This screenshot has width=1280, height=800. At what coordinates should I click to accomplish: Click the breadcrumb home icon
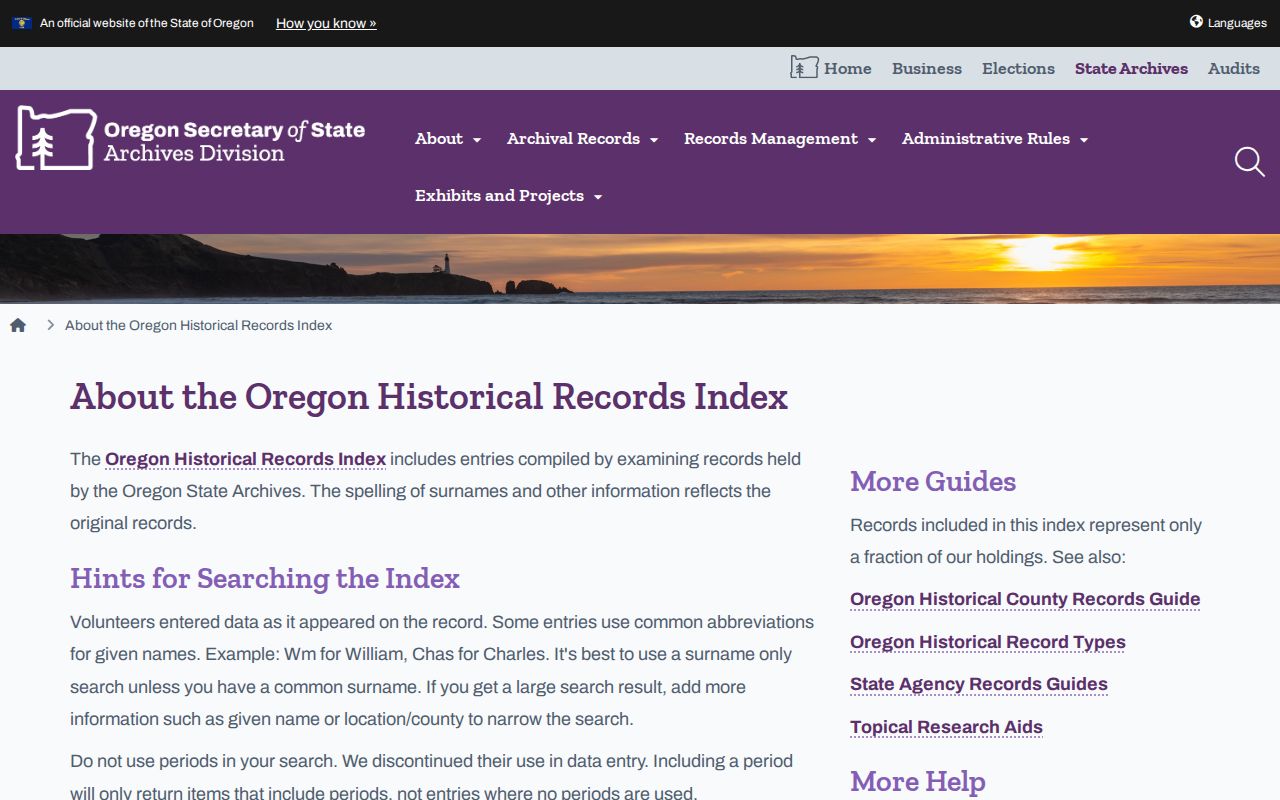coord(18,325)
